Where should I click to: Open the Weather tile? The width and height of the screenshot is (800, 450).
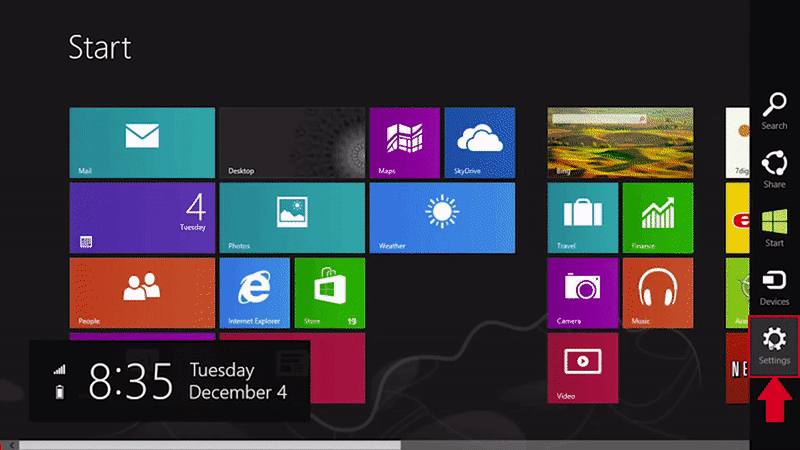point(441,217)
